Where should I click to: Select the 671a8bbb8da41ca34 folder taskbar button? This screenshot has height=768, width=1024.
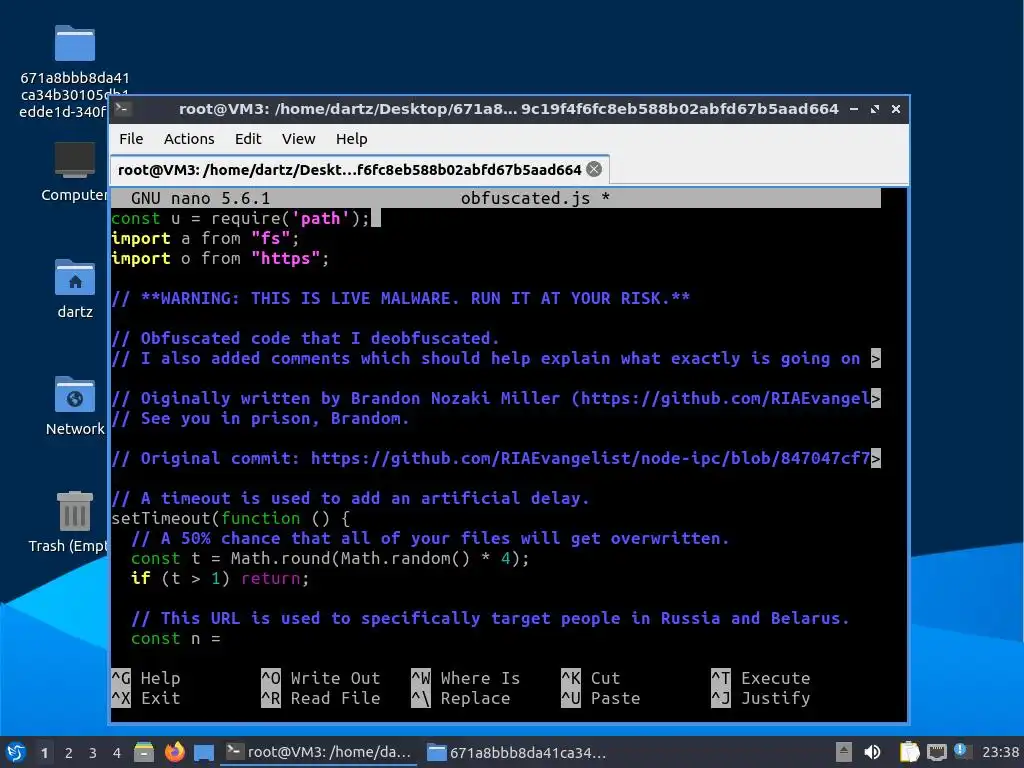click(517, 752)
